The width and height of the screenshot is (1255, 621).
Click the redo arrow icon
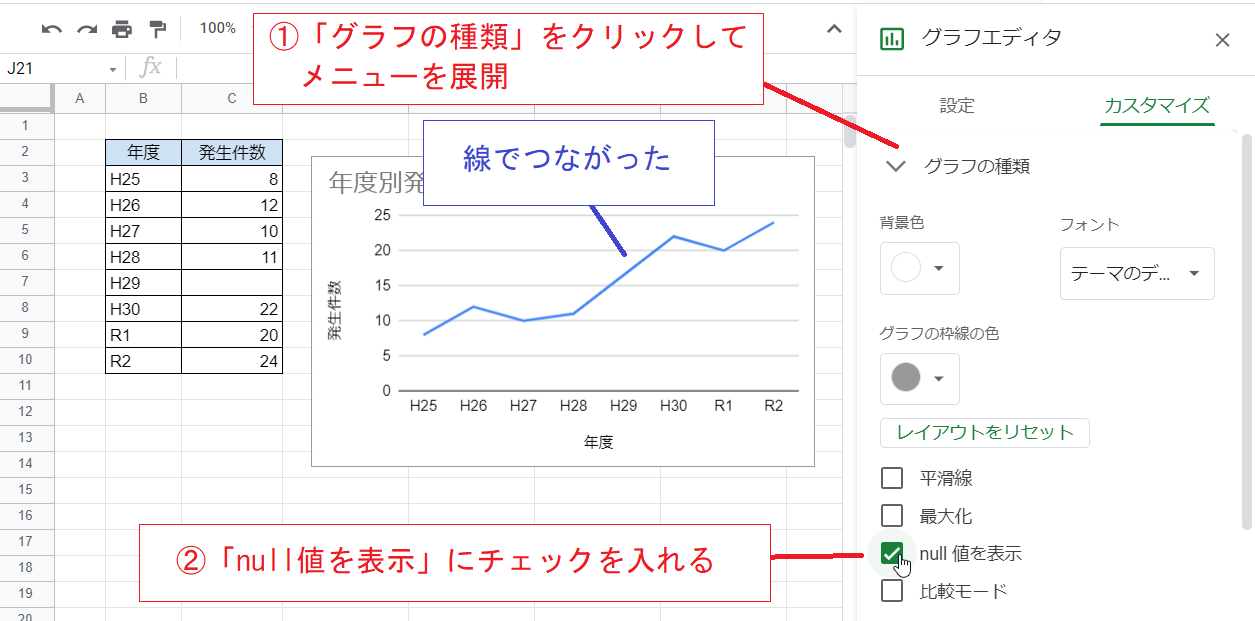(87, 29)
